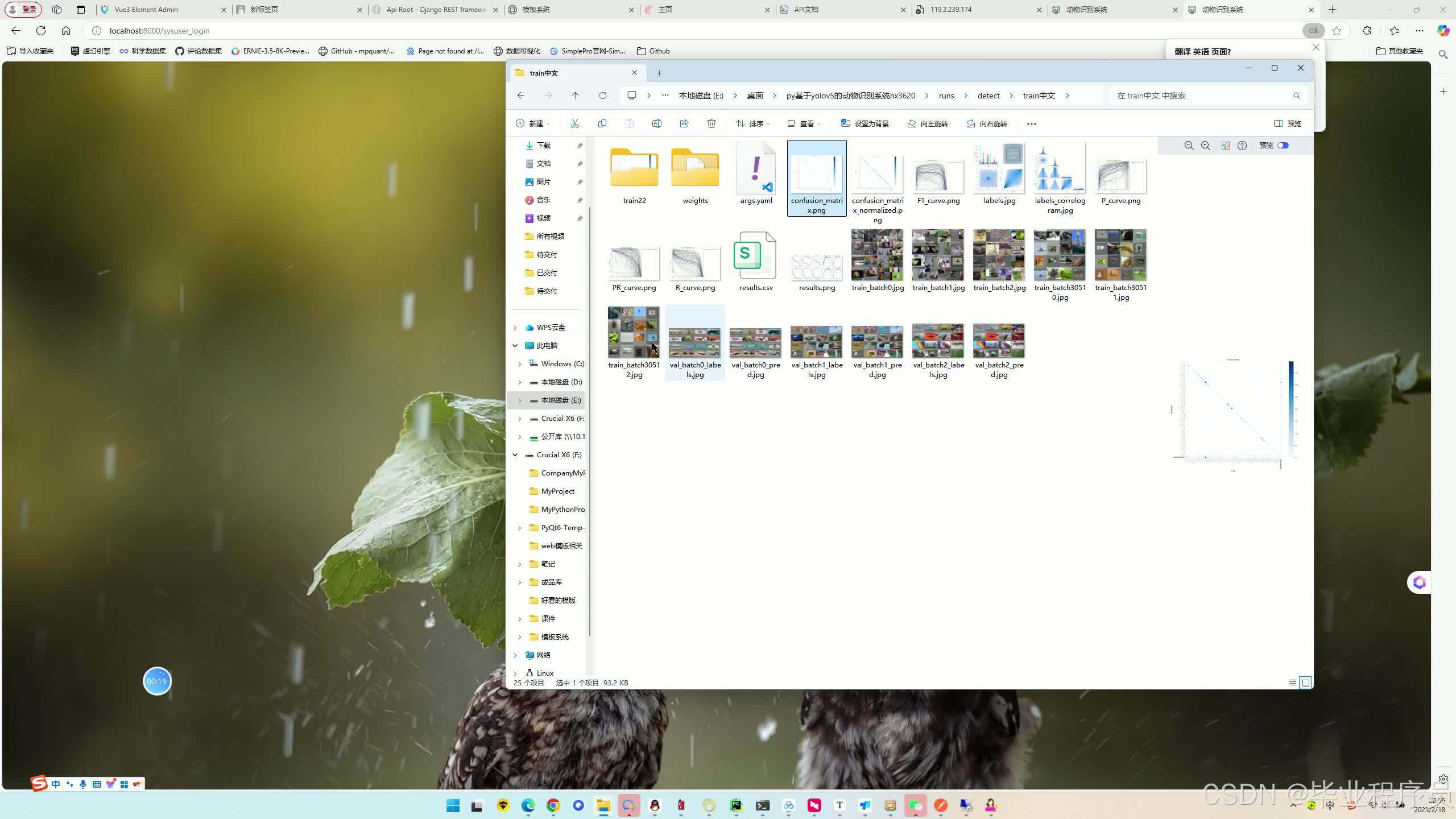The height and width of the screenshot is (819, 1456).
Task: Zoom in on the preview pane
Action: point(1205,146)
